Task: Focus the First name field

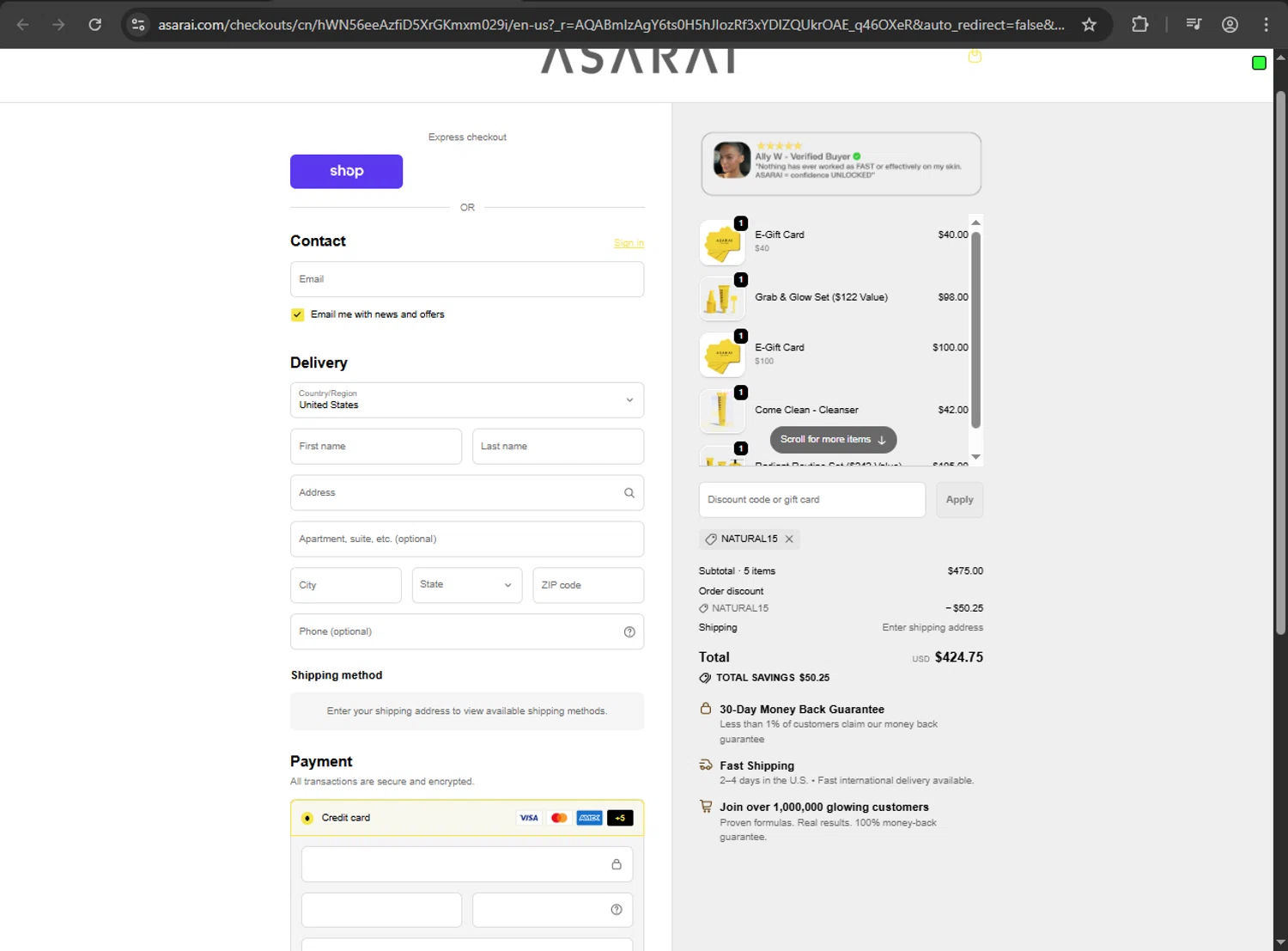Action: [376, 447]
